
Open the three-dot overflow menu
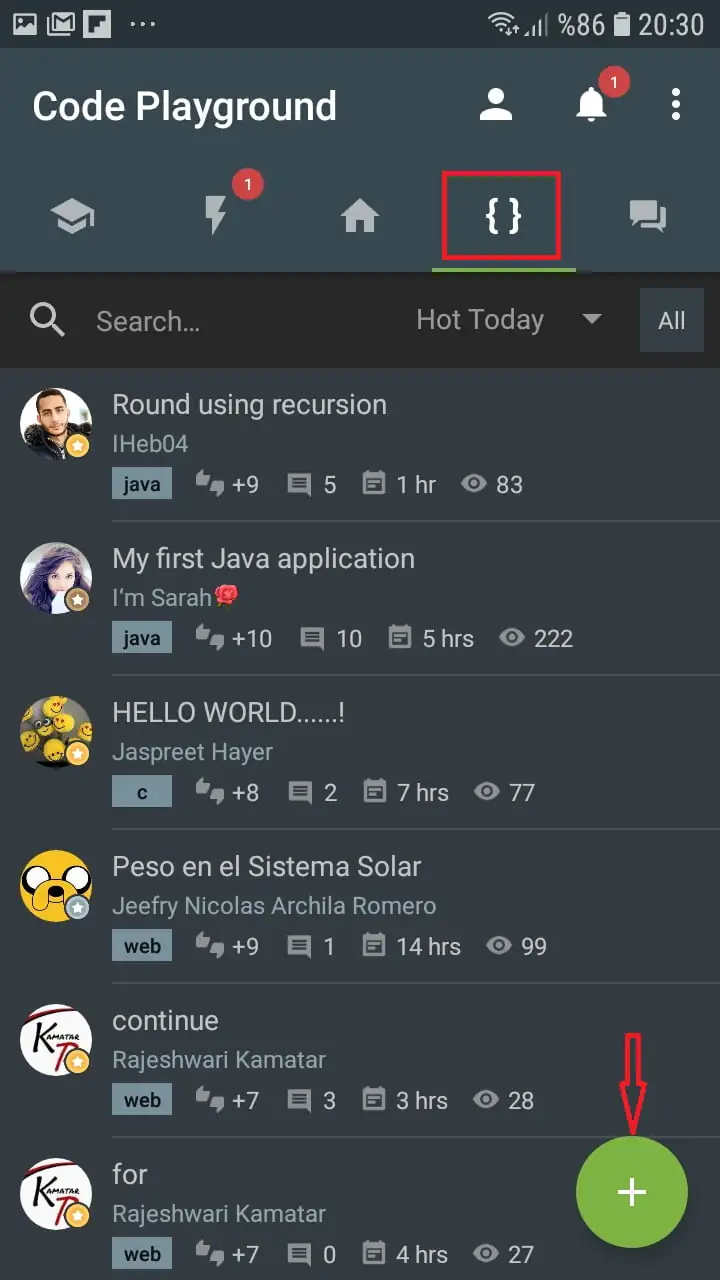pos(676,105)
